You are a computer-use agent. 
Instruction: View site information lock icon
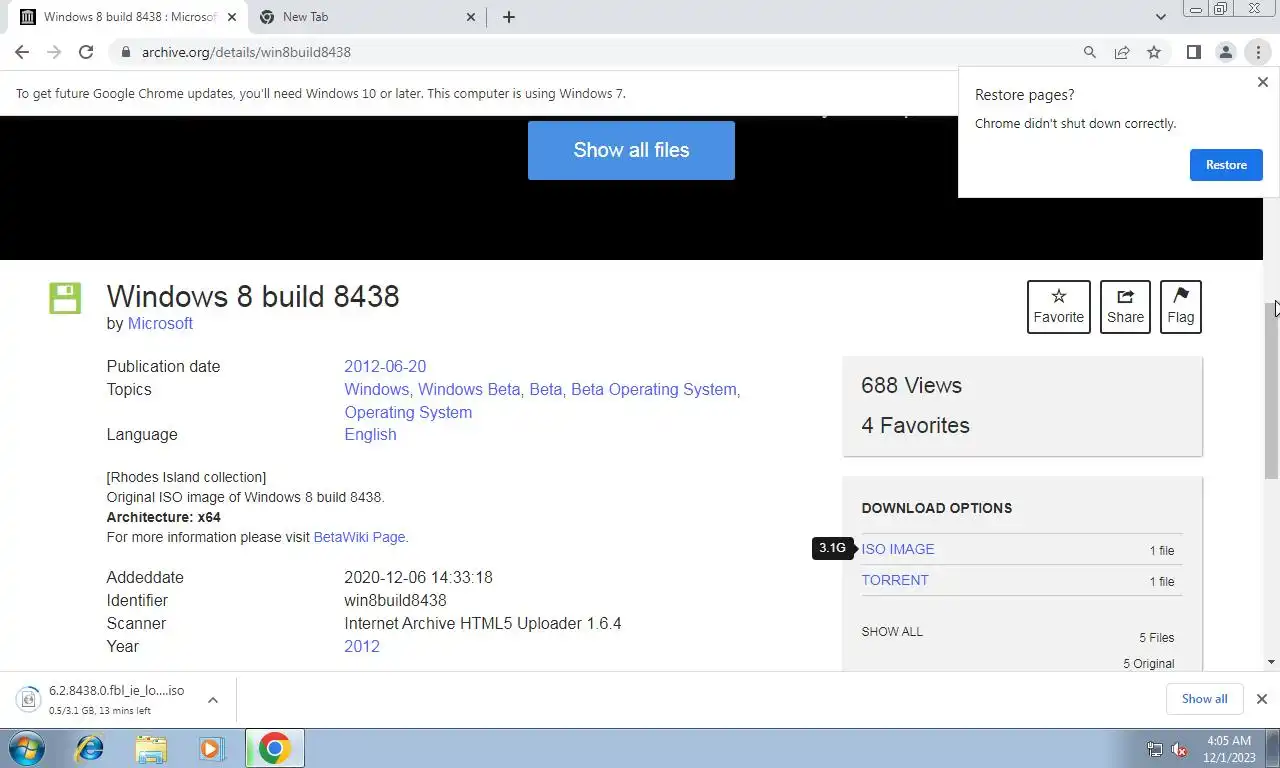click(x=125, y=52)
